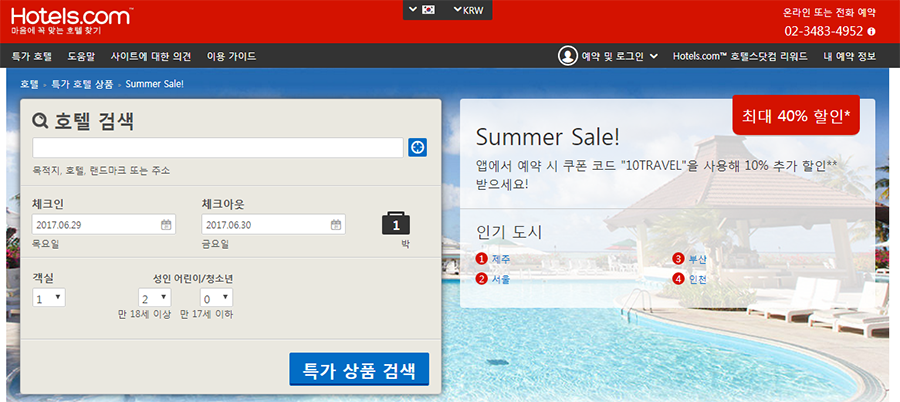This screenshot has width=900, height=402.
Task: Click the info icon beside phone number
Action: click(x=886, y=30)
